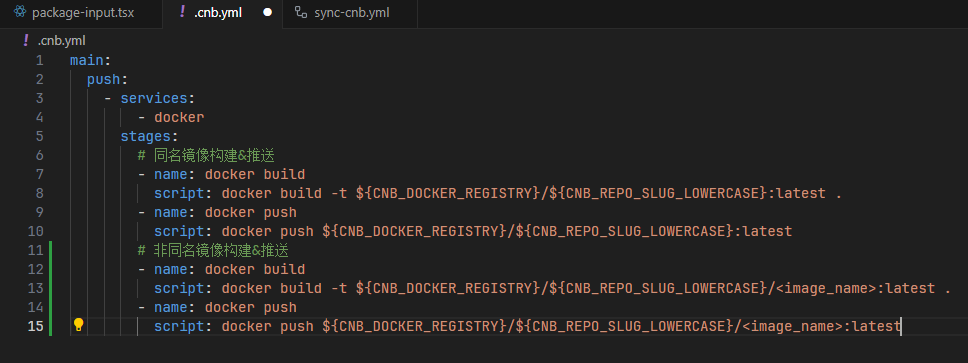The image size is (968, 363).
Task: Click the green change marker beside line 11
Action: click(50, 250)
